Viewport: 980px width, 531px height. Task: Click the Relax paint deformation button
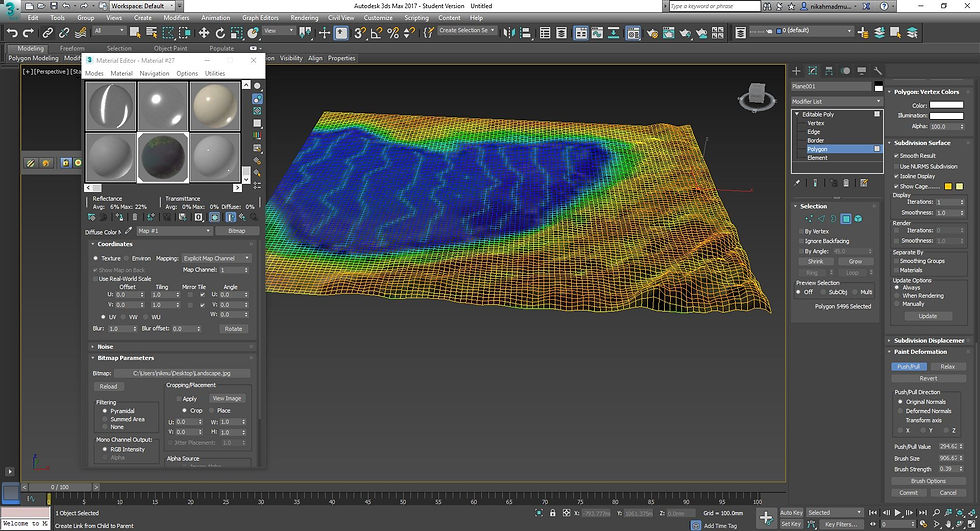(948, 367)
